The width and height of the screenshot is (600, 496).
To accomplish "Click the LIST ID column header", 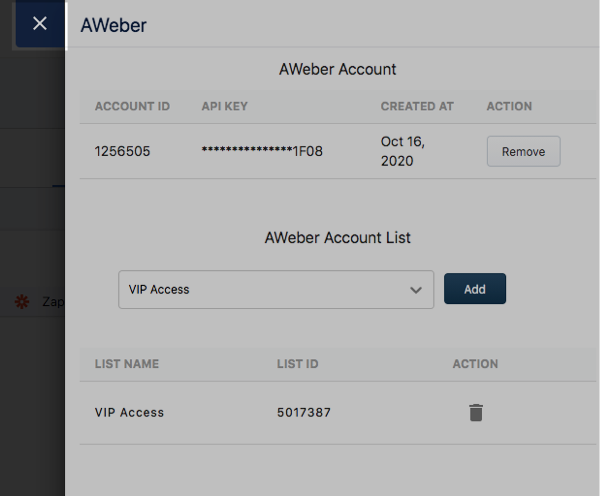I will point(298,364).
